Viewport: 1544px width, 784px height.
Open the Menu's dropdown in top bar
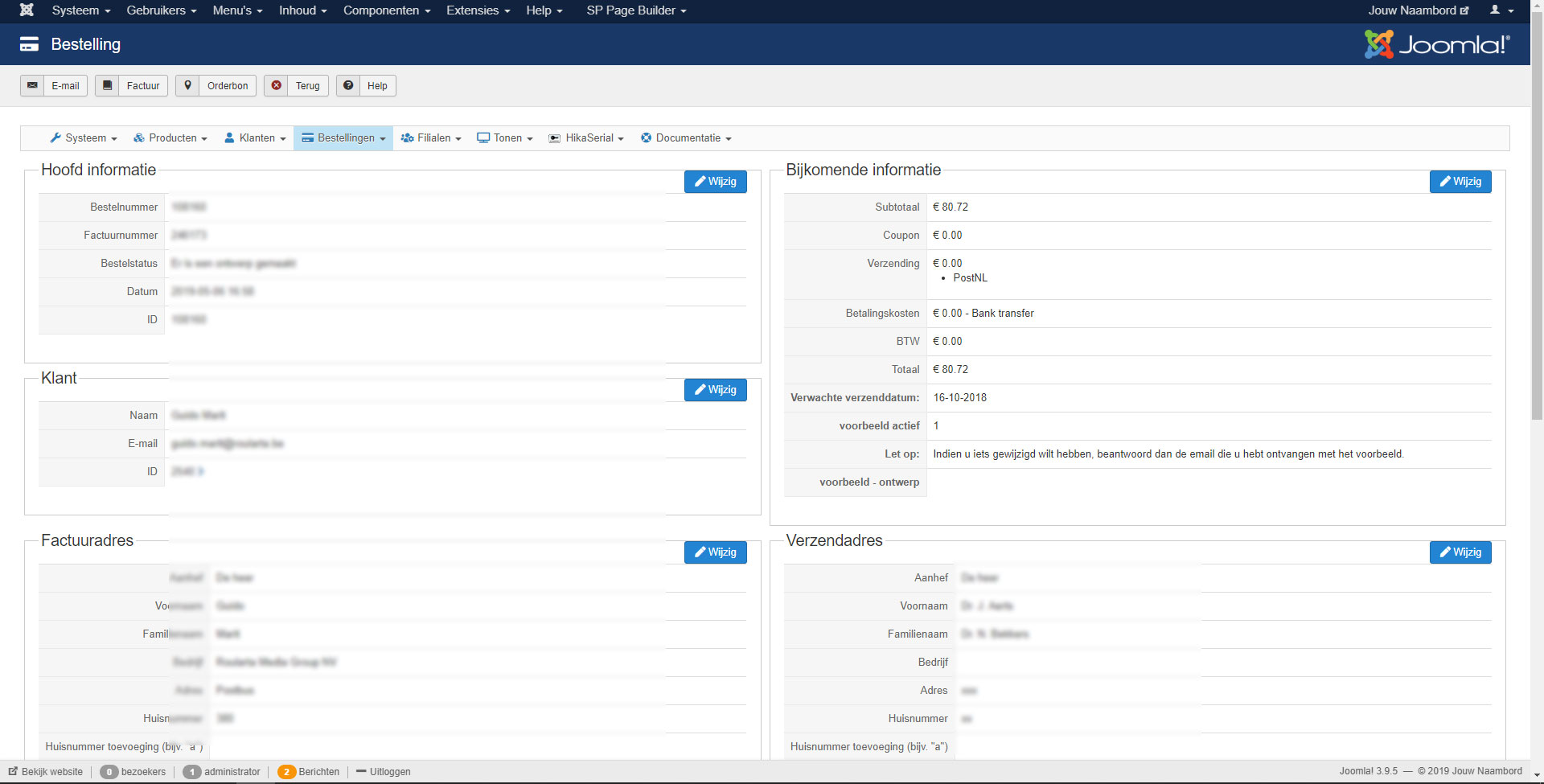click(238, 10)
